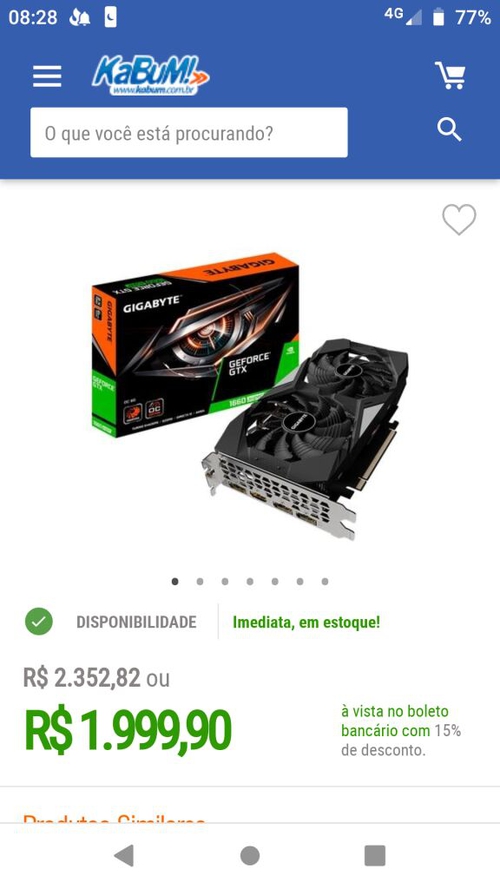Open the Produtos Similares section
The width and height of the screenshot is (500, 889).
coord(114,818)
